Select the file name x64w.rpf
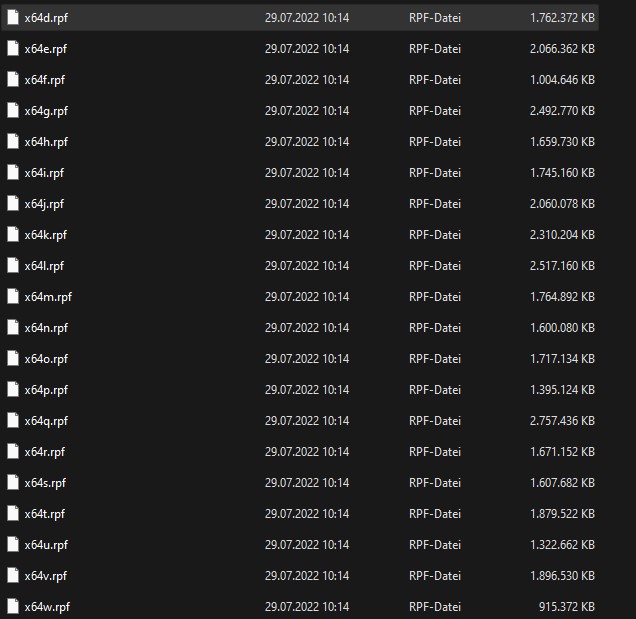636x619 pixels. (x=47, y=607)
